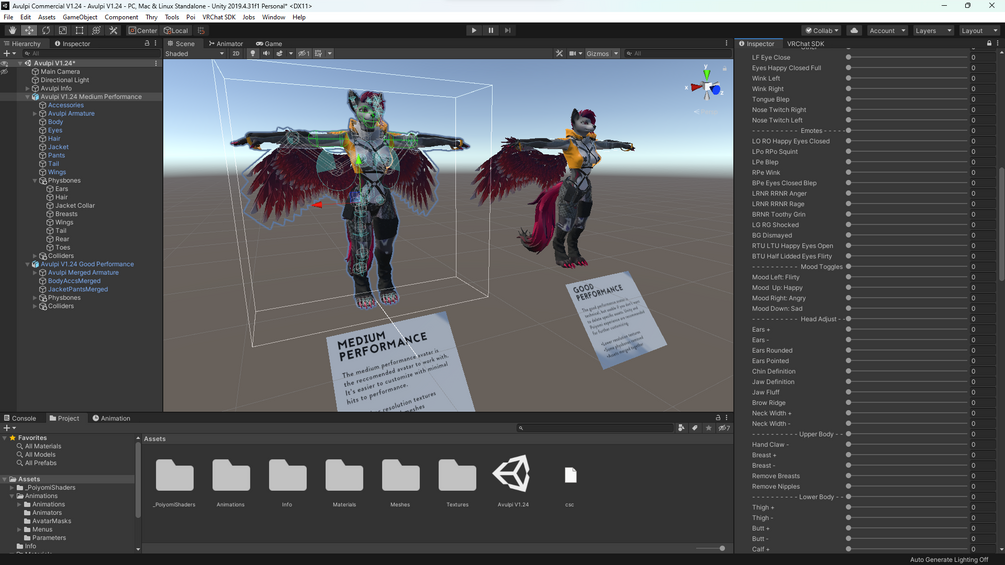Collapse Avulpi V1.24 Medium Performance object
The height and width of the screenshot is (565, 1005).
click(x=28, y=97)
